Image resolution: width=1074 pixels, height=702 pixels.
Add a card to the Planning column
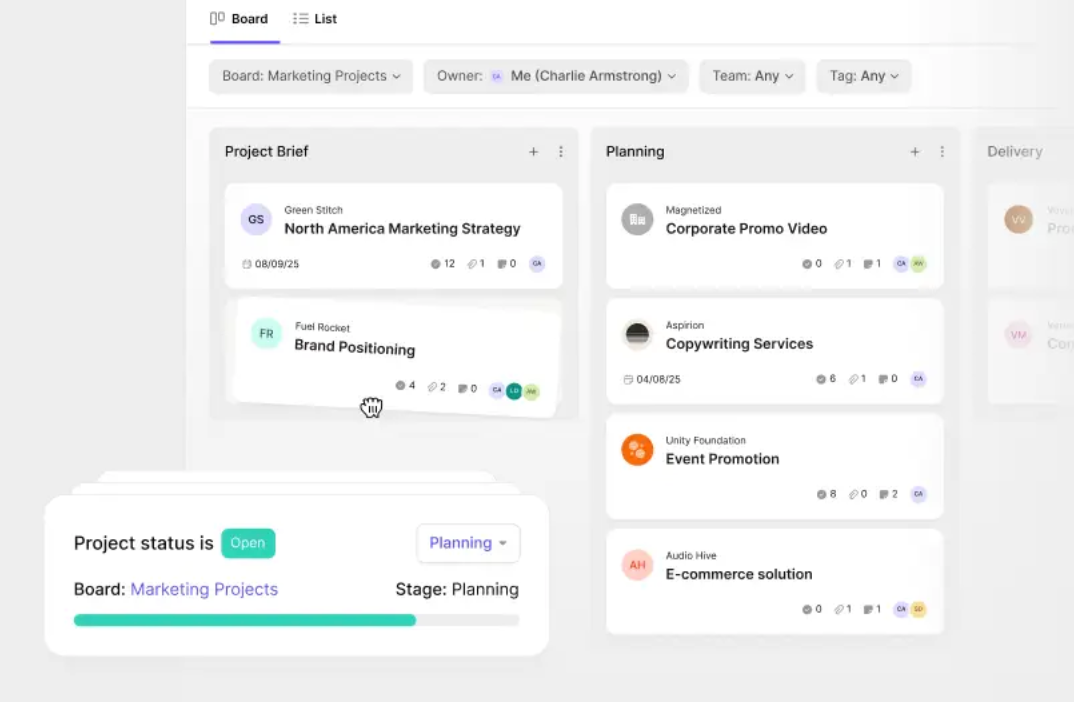[x=914, y=152]
